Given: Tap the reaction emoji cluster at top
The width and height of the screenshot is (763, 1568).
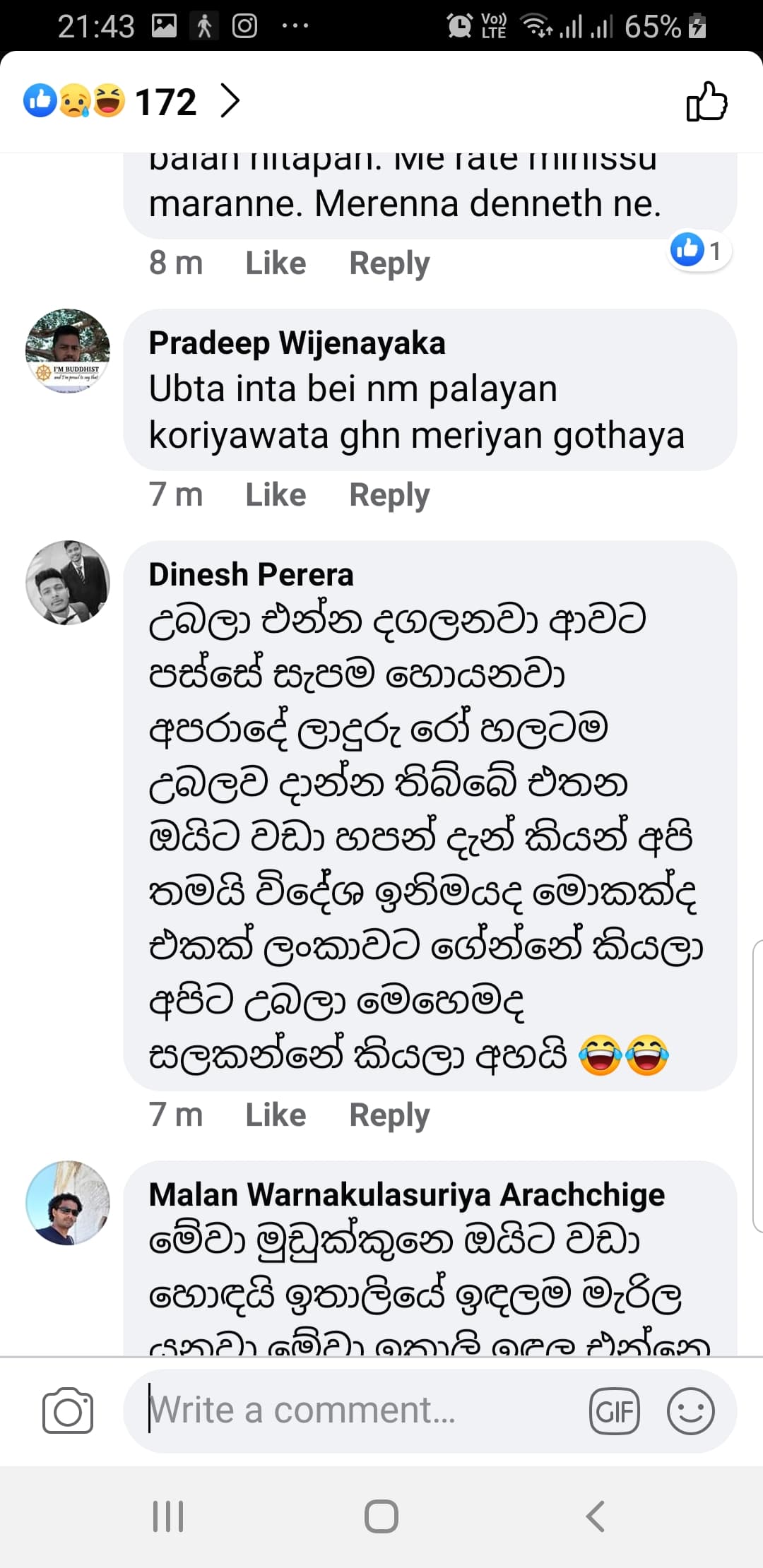Looking at the screenshot, I should pyautogui.click(x=74, y=101).
